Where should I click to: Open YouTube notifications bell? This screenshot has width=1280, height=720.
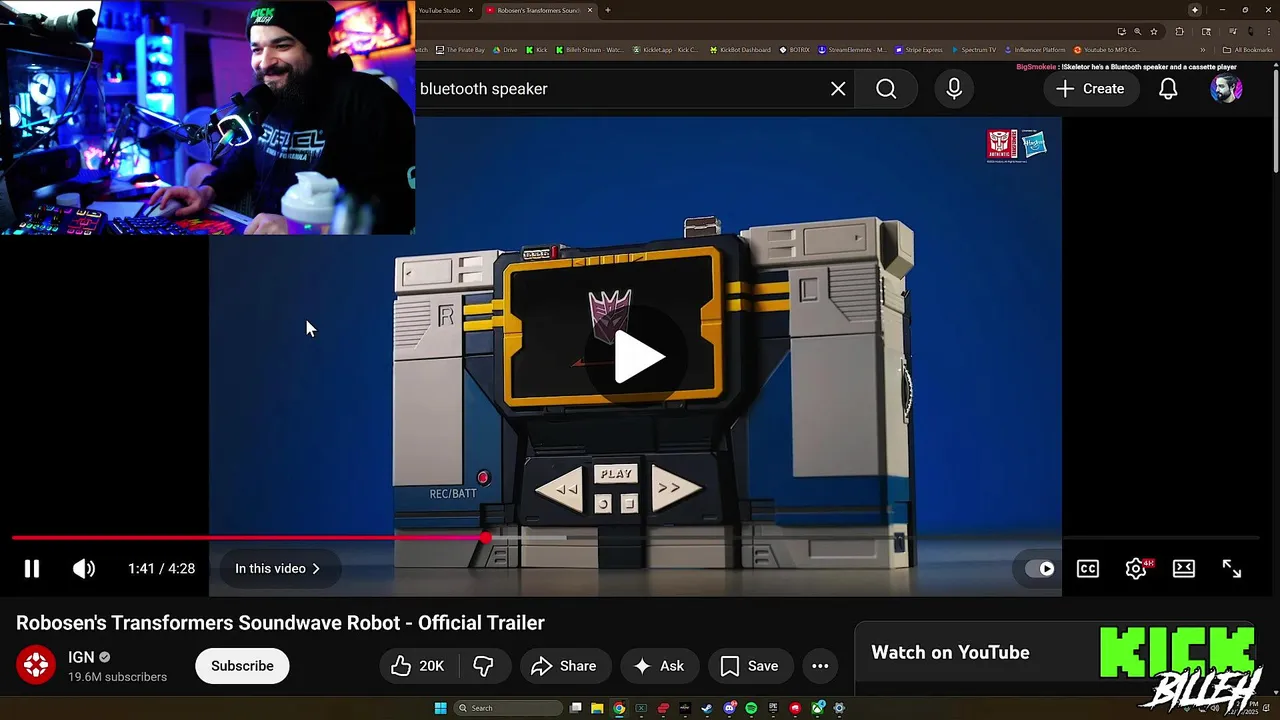click(1168, 89)
